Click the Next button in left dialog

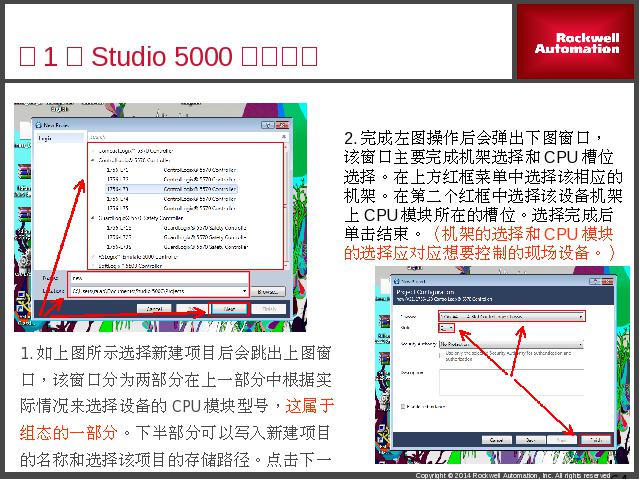tap(229, 309)
